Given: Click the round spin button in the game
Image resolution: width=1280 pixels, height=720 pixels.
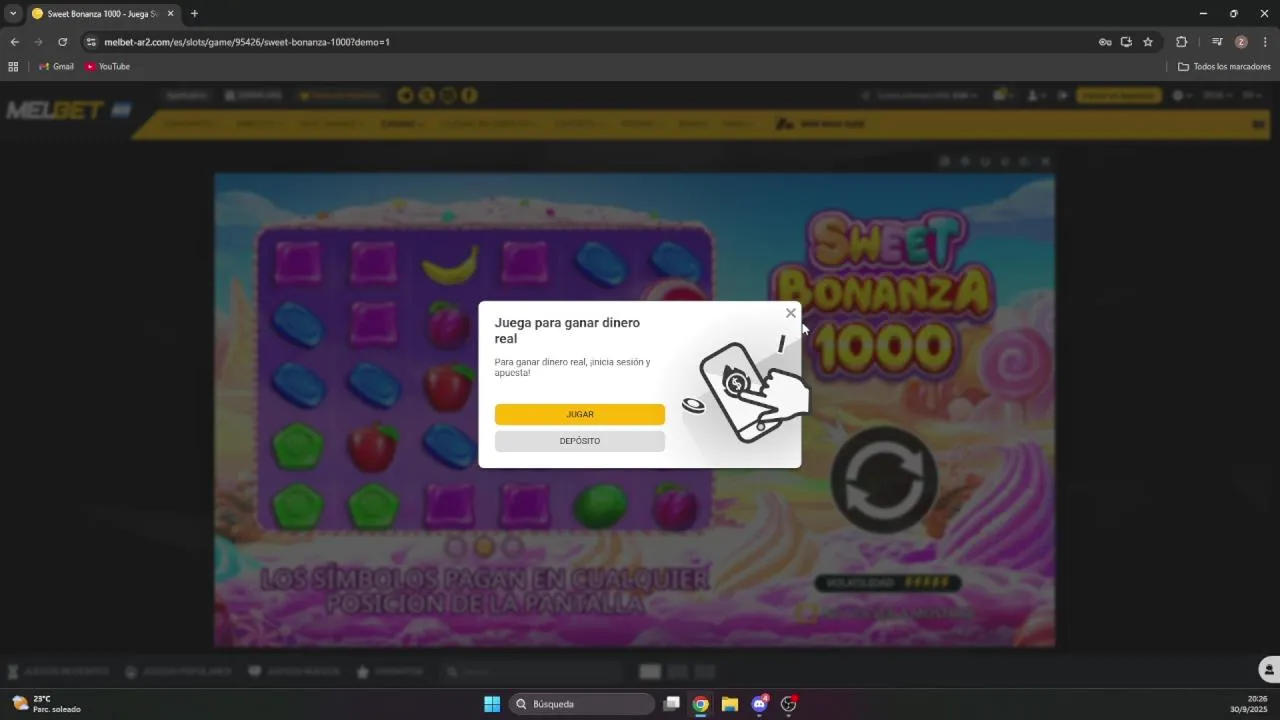Looking at the screenshot, I should [x=884, y=481].
